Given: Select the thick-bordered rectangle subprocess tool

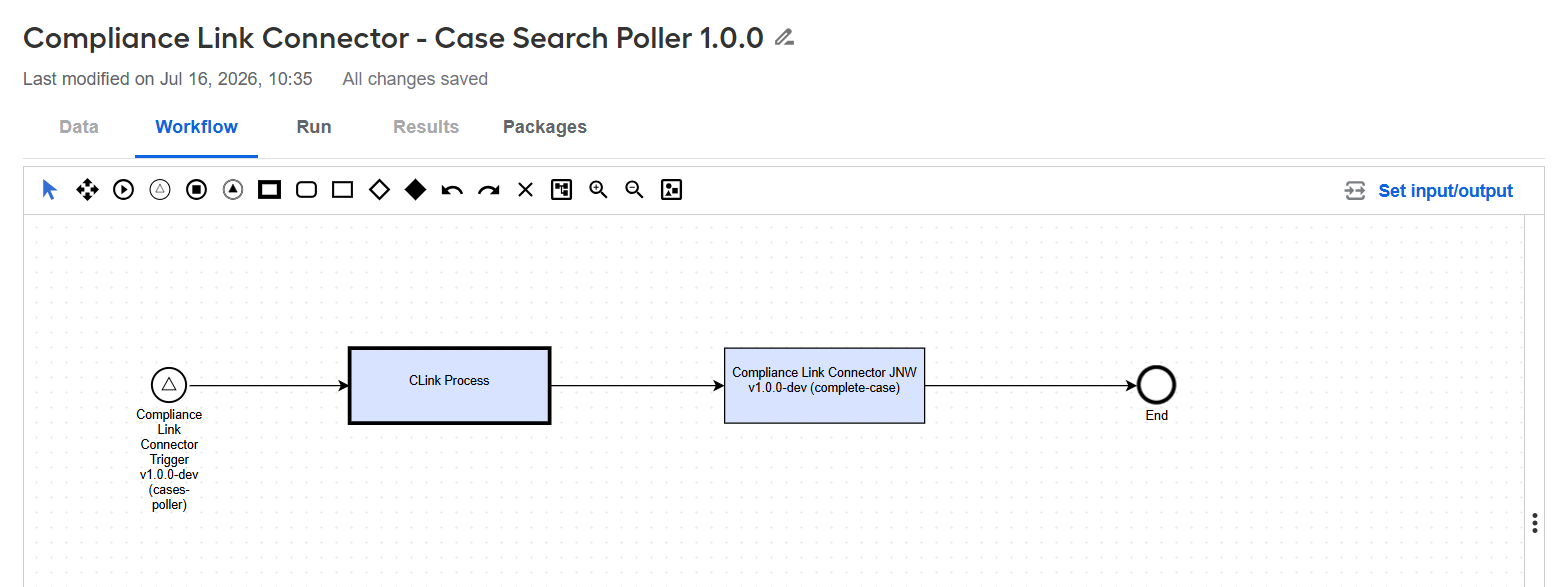Looking at the screenshot, I should [x=269, y=190].
